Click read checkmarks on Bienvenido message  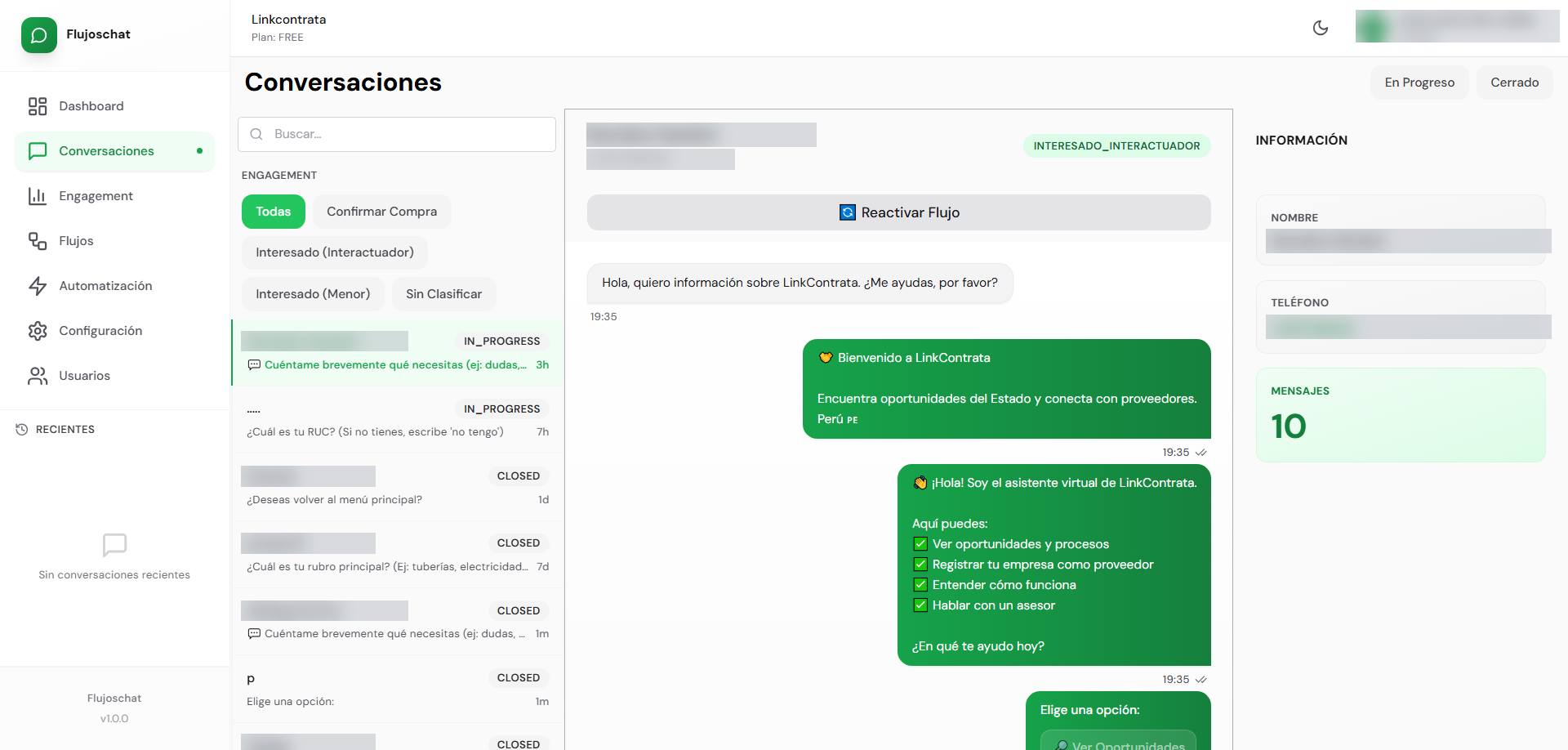1200,453
